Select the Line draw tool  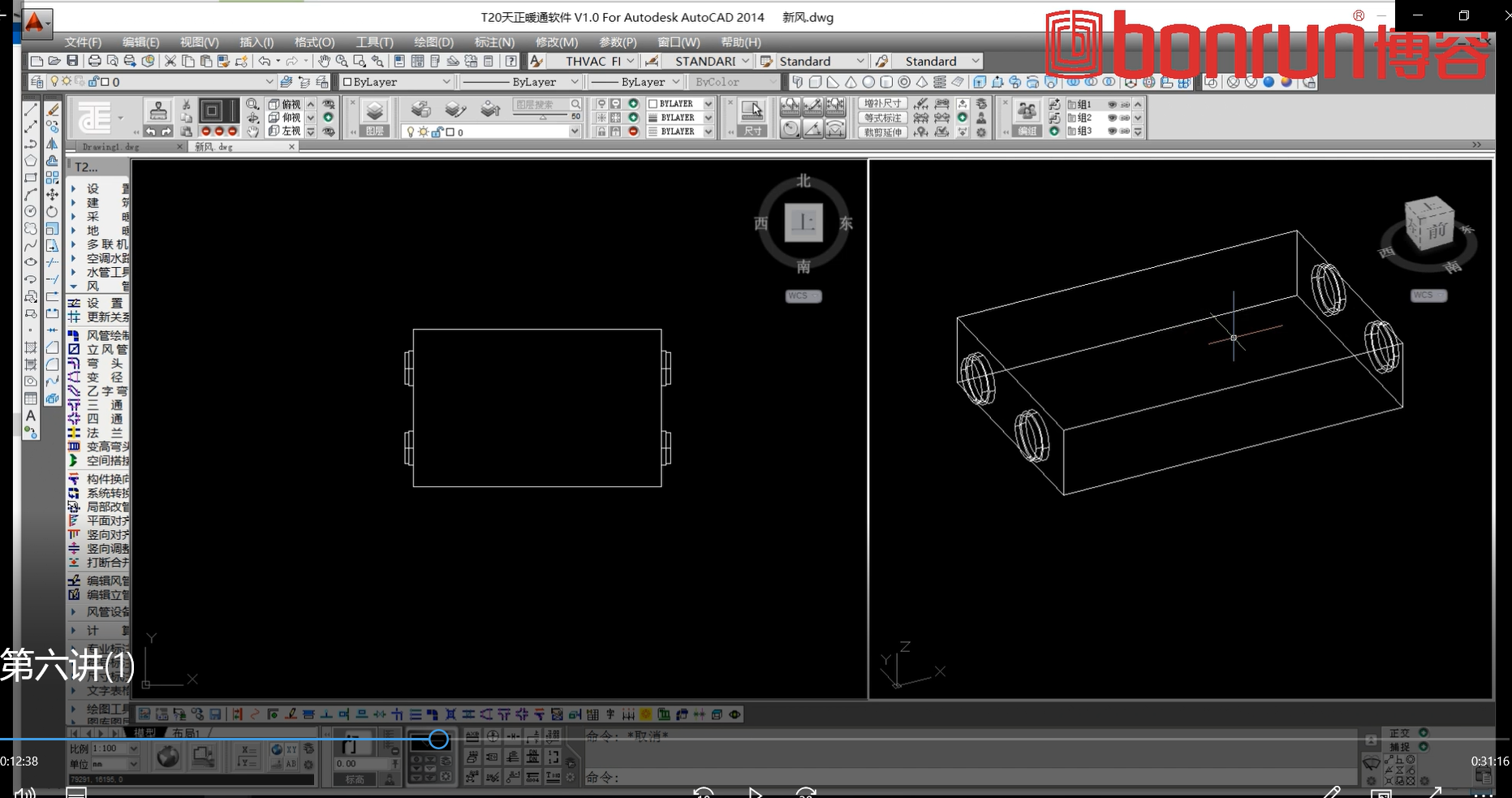point(31,110)
